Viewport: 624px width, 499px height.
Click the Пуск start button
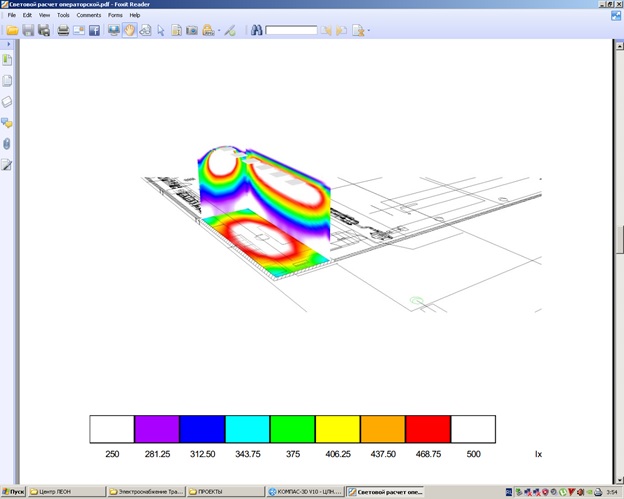pos(13,492)
